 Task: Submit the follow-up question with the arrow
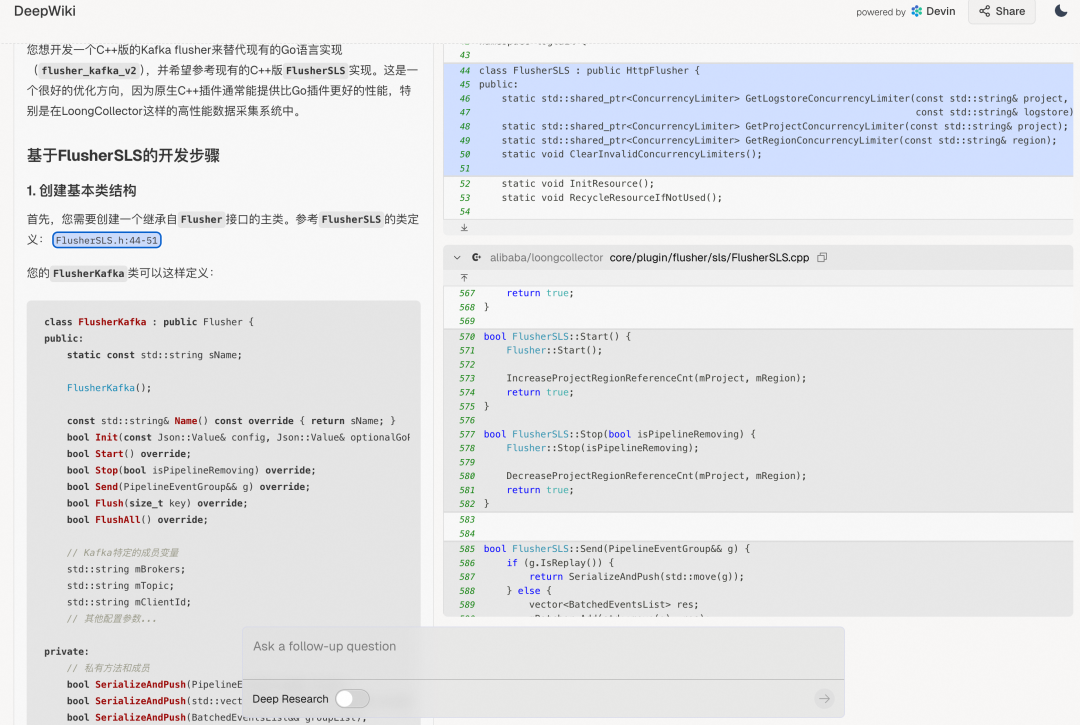click(824, 699)
